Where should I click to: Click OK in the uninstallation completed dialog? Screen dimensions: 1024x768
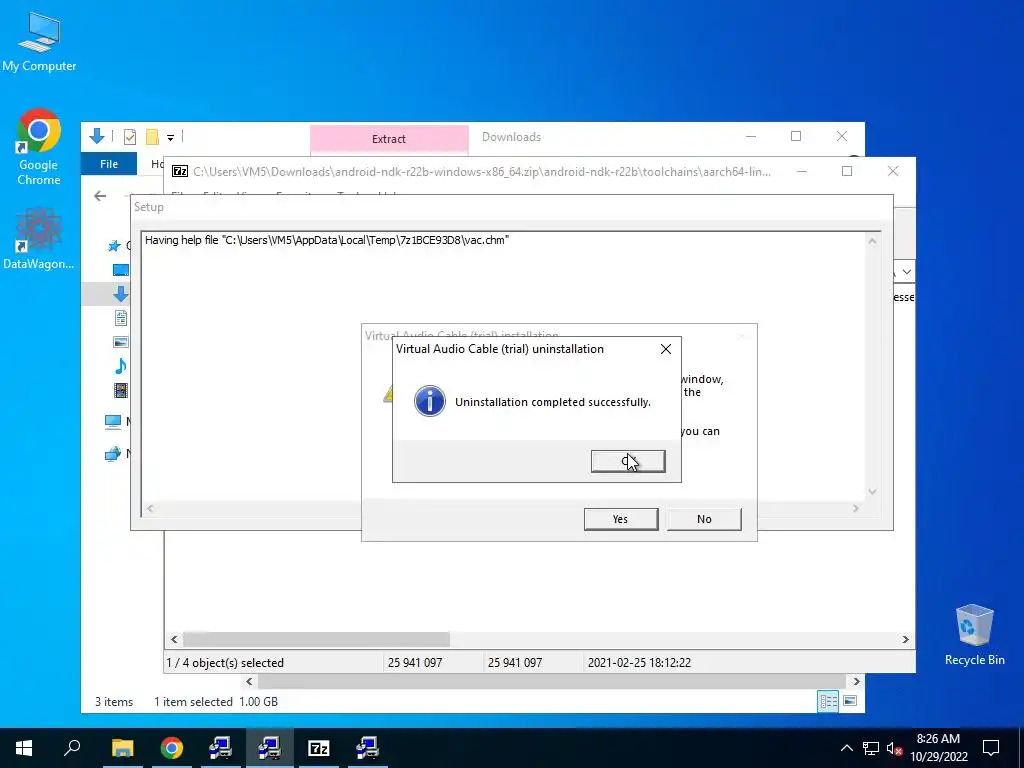(628, 461)
